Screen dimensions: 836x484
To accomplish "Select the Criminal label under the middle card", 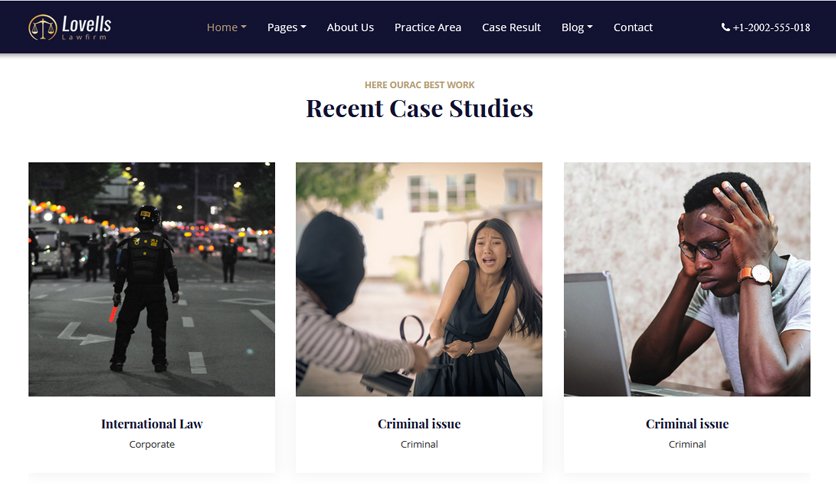I will [419, 444].
